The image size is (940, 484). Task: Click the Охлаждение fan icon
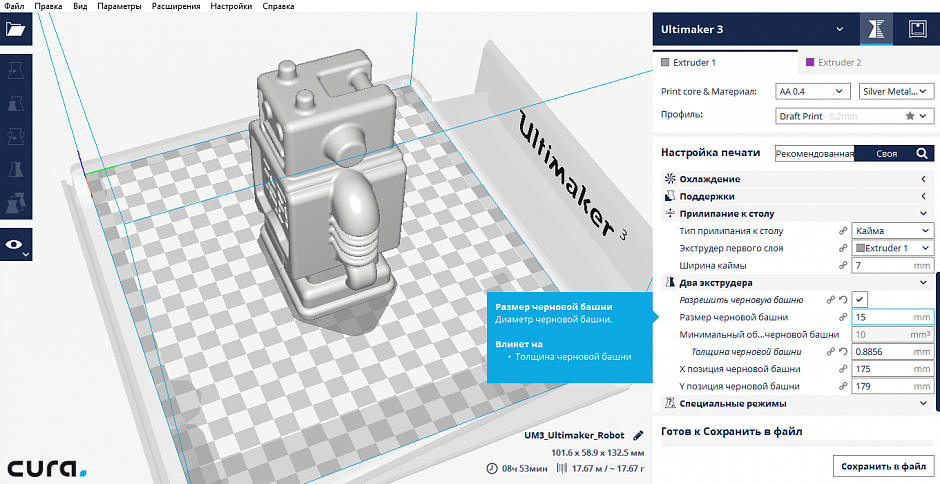click(x=670, y=179)
